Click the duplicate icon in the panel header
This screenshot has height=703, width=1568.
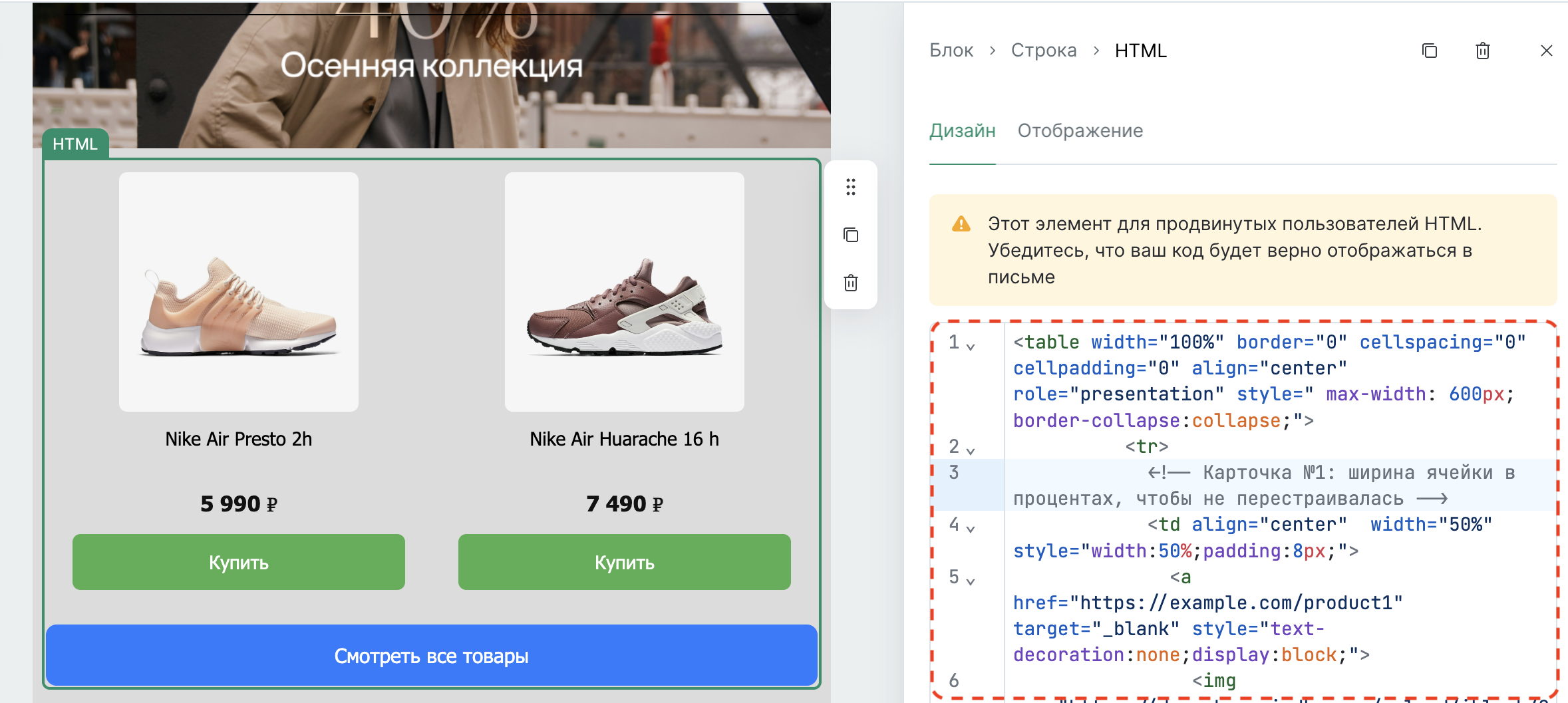tap(1430, 51)
